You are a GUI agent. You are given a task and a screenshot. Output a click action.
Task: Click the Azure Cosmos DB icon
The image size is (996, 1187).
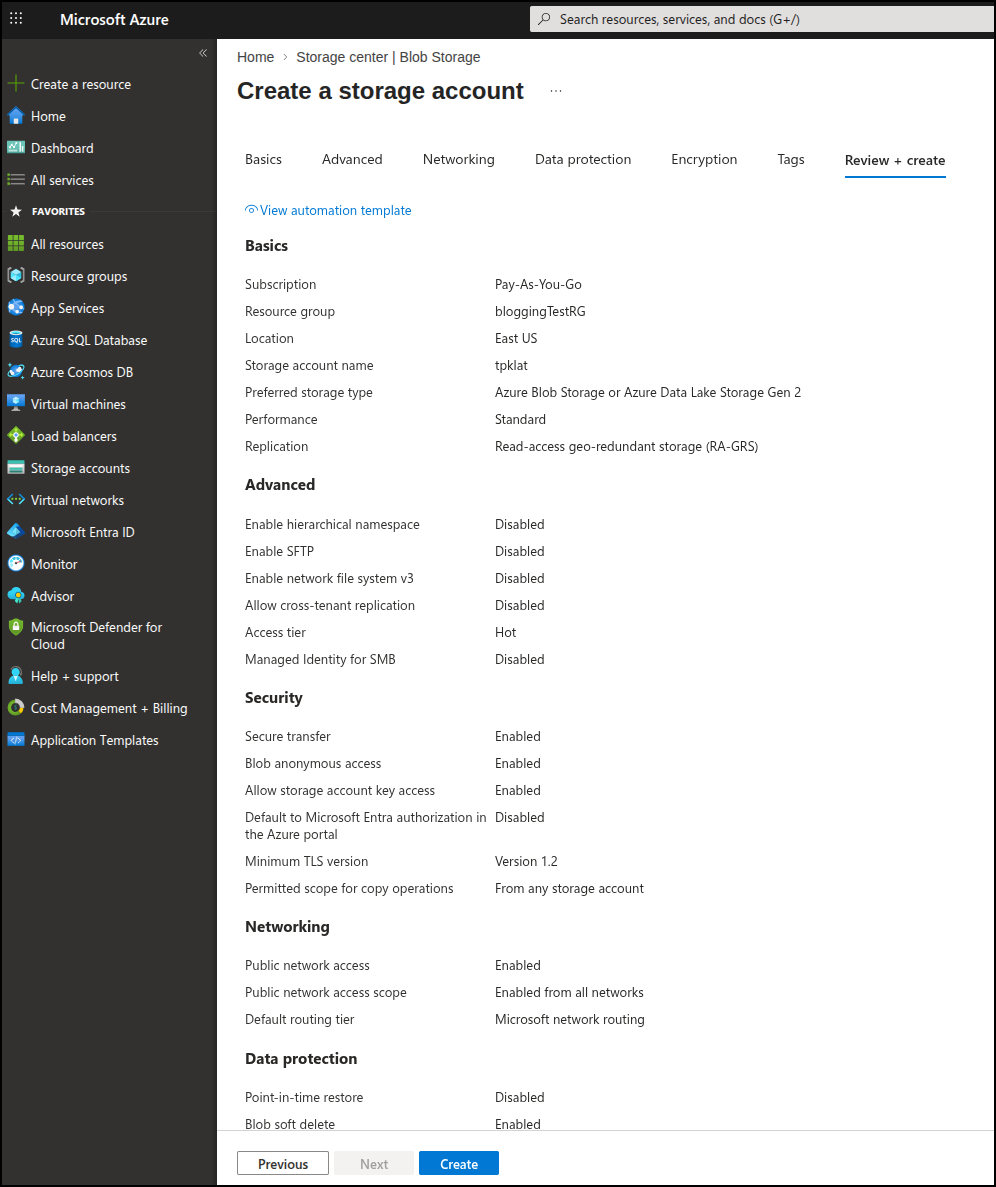16,372
